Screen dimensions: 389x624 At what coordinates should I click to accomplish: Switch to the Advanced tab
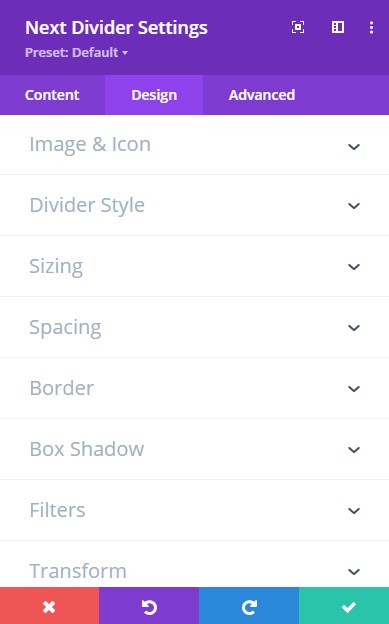point(262,95)
